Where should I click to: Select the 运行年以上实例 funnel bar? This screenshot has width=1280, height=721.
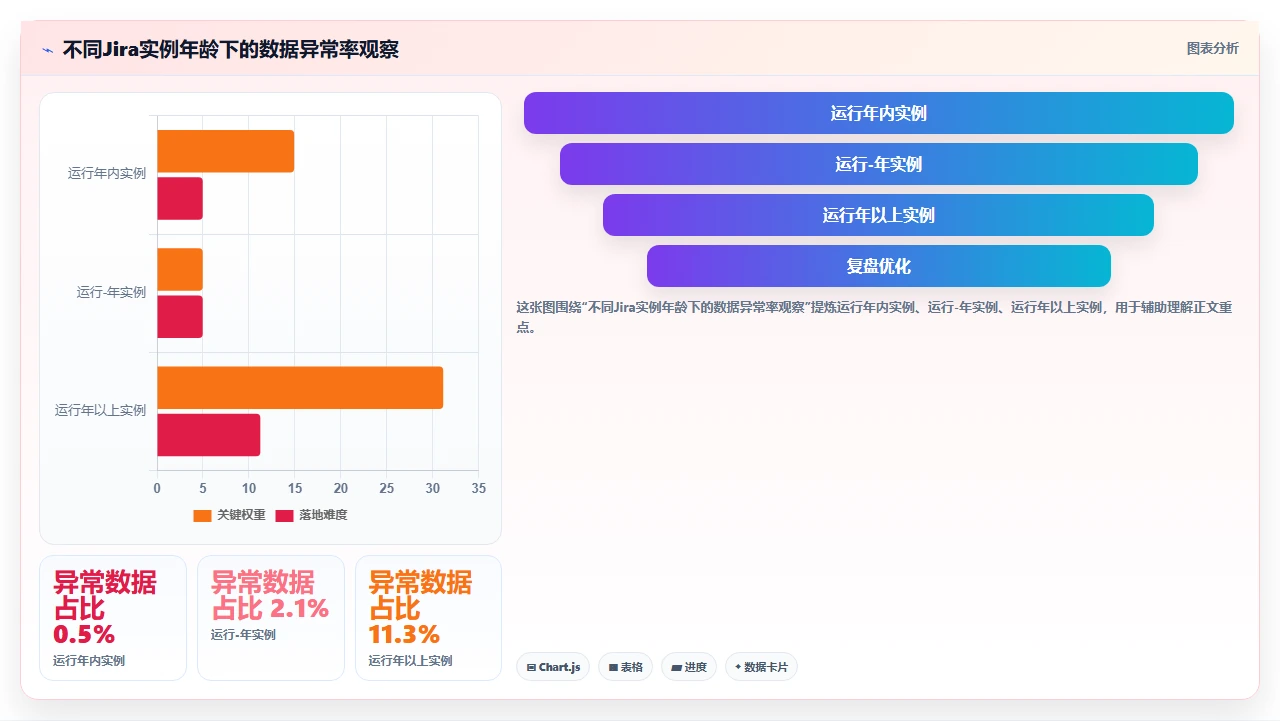pos(878,215)
